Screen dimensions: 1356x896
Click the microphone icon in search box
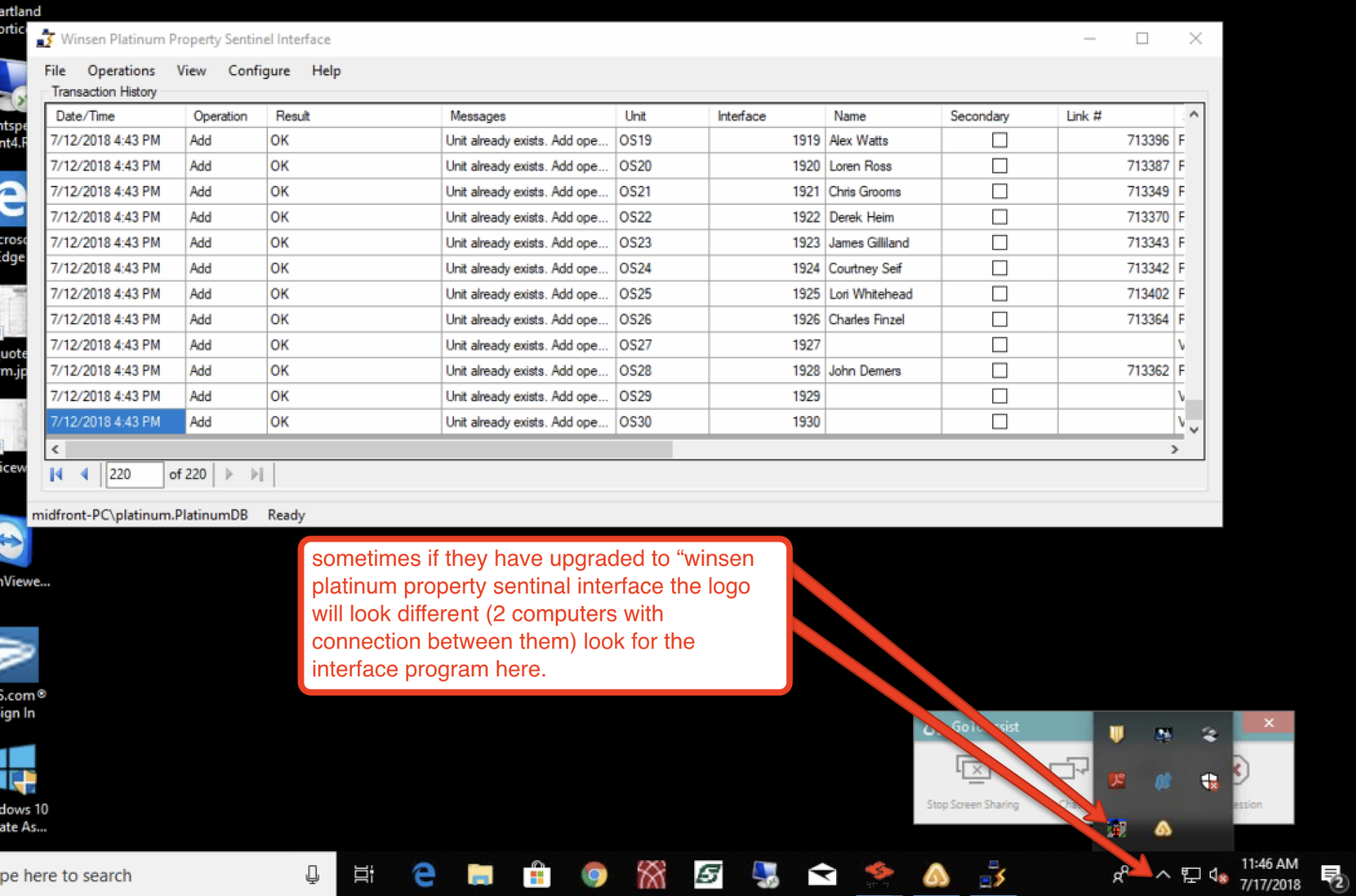pyautogui.click(x=312, y=874)
